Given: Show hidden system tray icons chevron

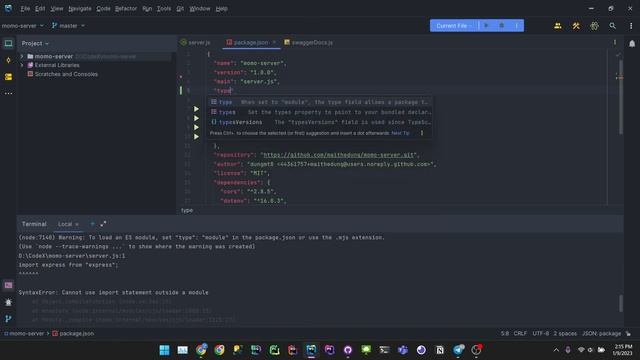Looking at the screenshot, I should tap(556, 350).
